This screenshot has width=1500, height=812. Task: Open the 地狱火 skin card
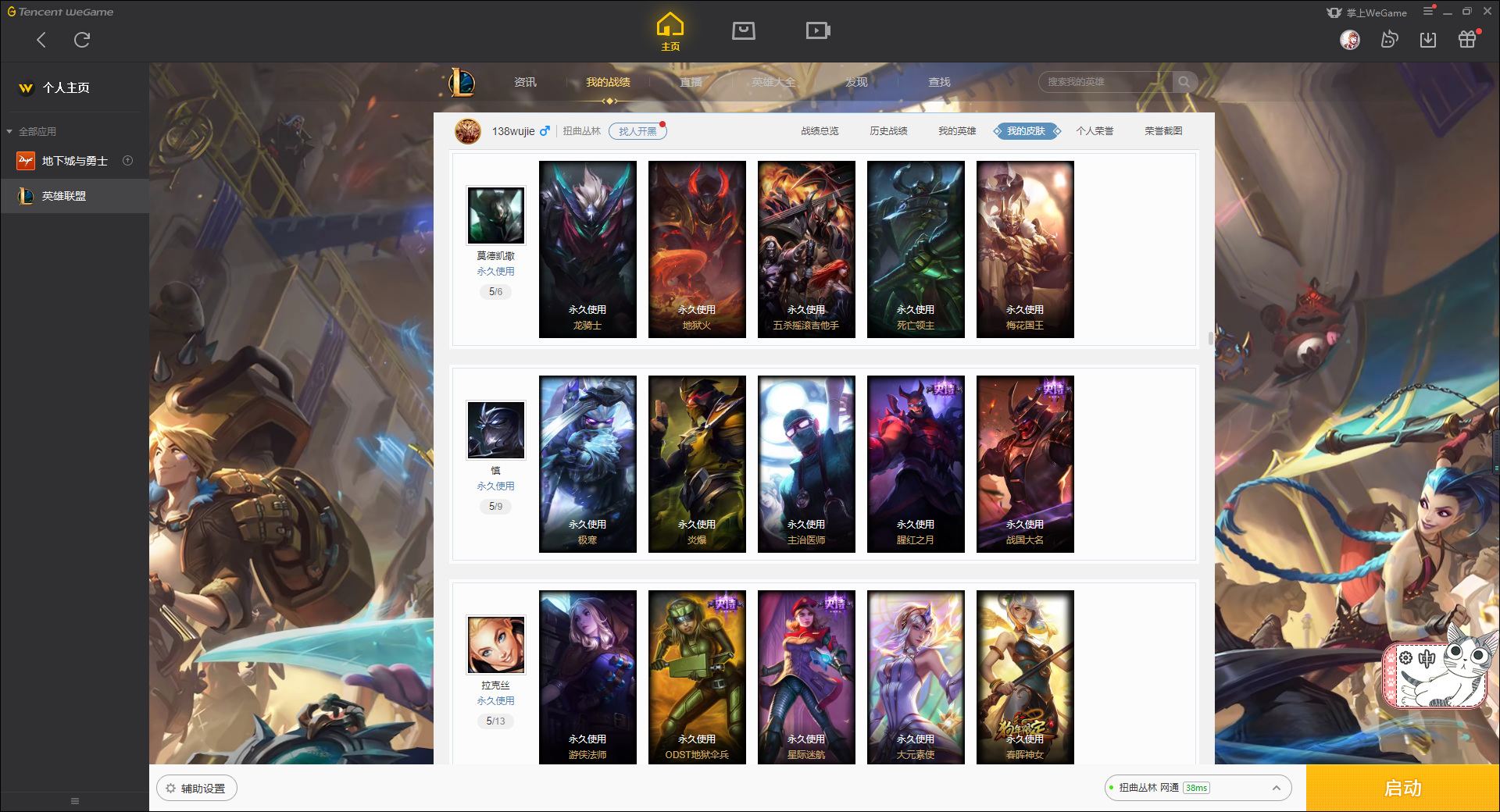(x=697, y=249)
